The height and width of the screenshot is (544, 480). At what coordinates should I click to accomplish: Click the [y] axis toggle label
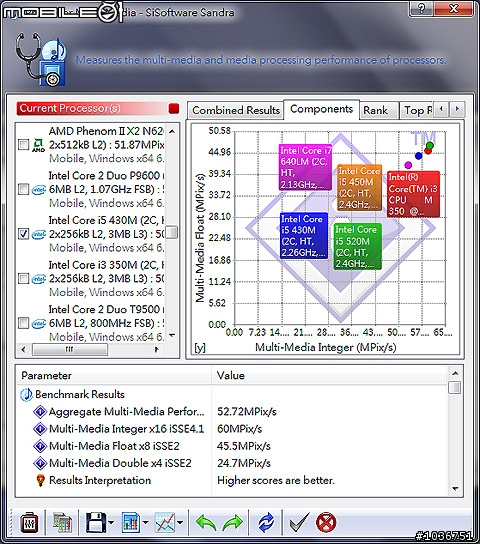pyautogui.click(x=199, y=348)
